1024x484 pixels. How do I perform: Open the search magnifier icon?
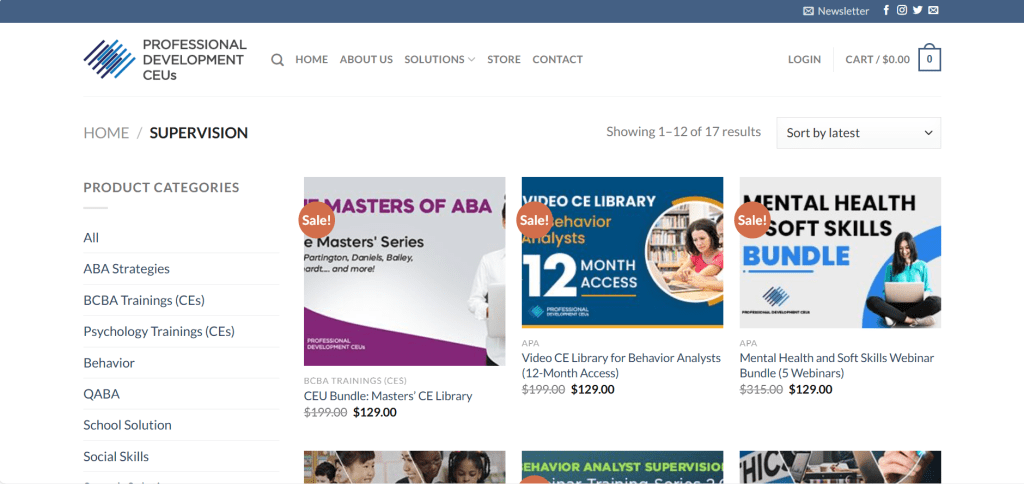(x=277, y=60)
